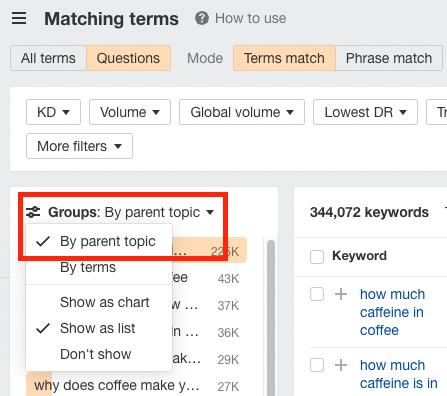Screen dimensions: 447x396
Task: Open the hamburger menu icon
Action: [19, 18]
